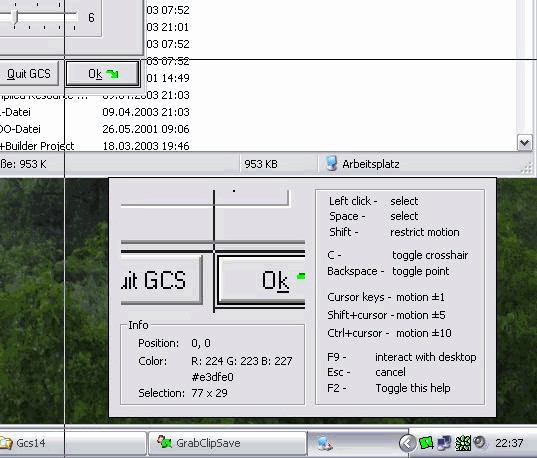This screenshot has width=537, height=458.
Task: Click the scrollbar down arrow in file list
Action: point(524,142)
